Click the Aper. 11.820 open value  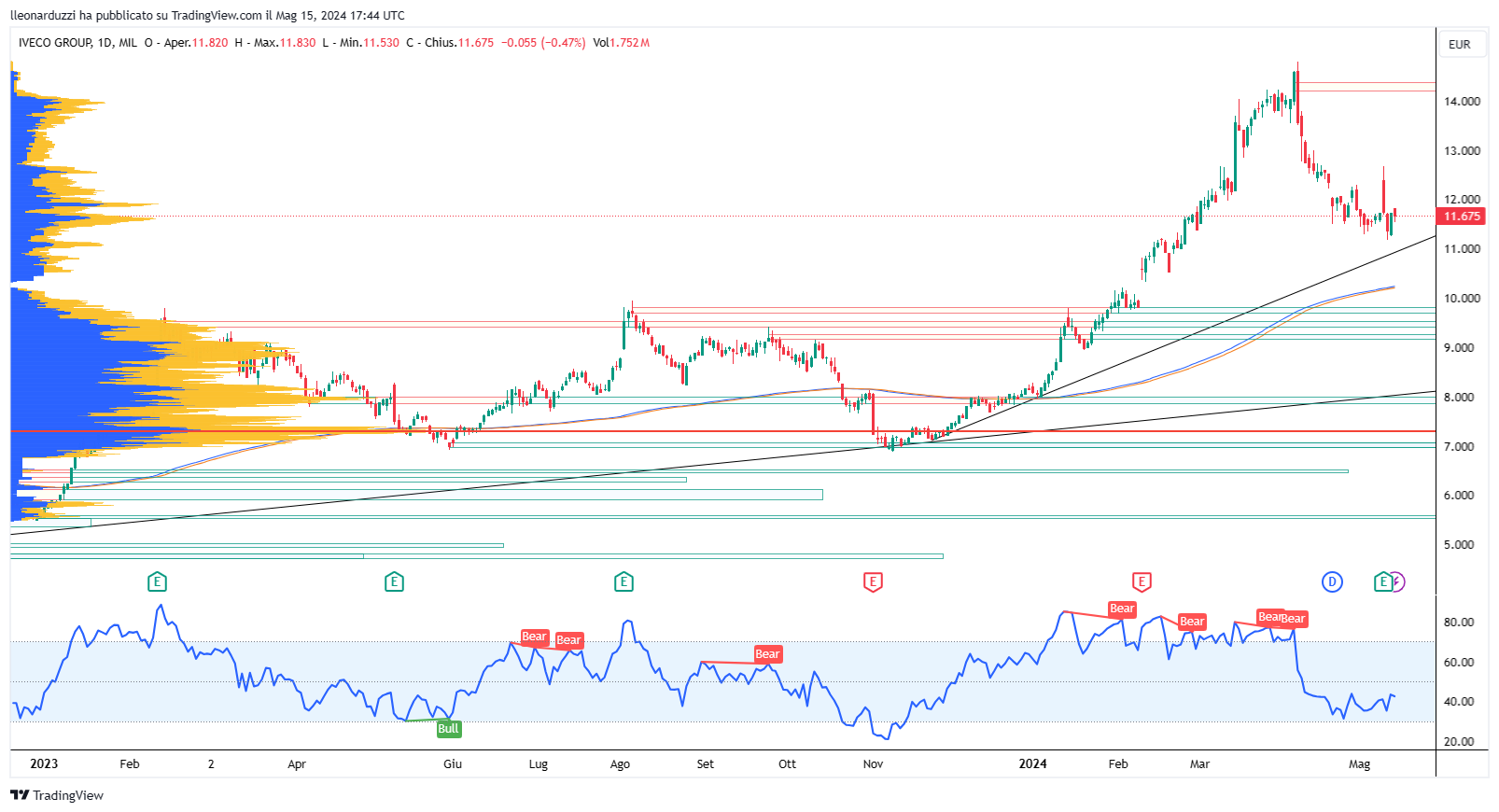point(196,43)
